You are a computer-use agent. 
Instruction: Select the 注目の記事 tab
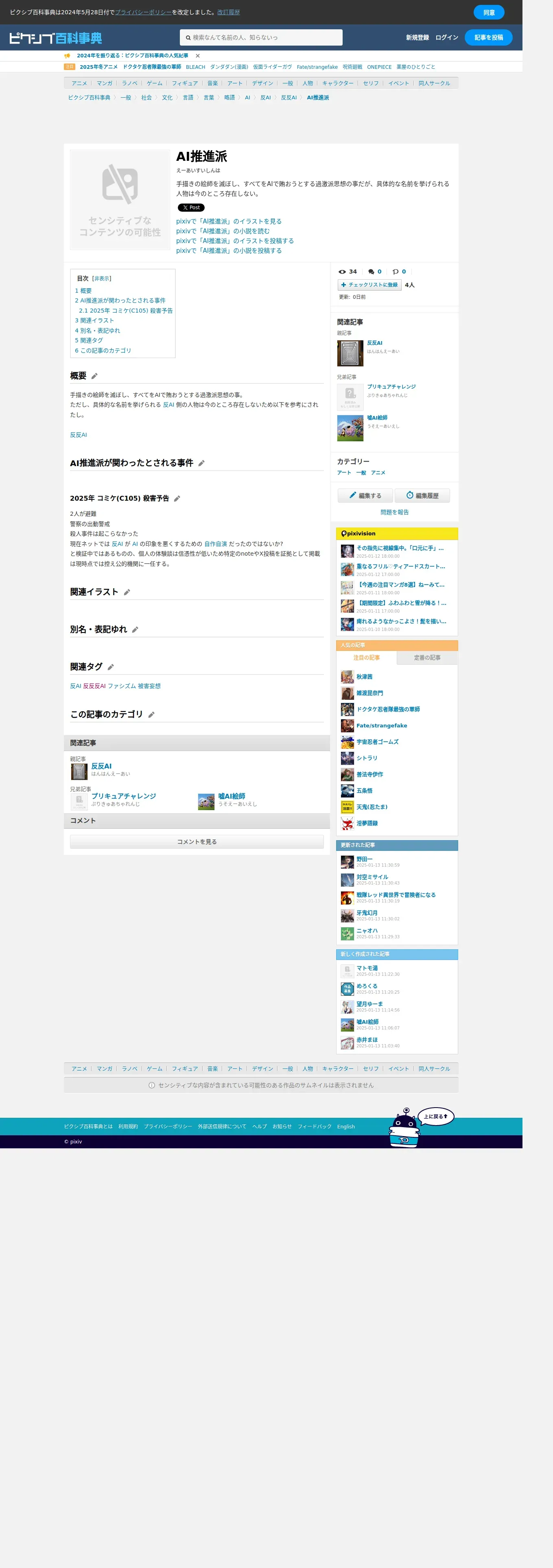(366, 657)
